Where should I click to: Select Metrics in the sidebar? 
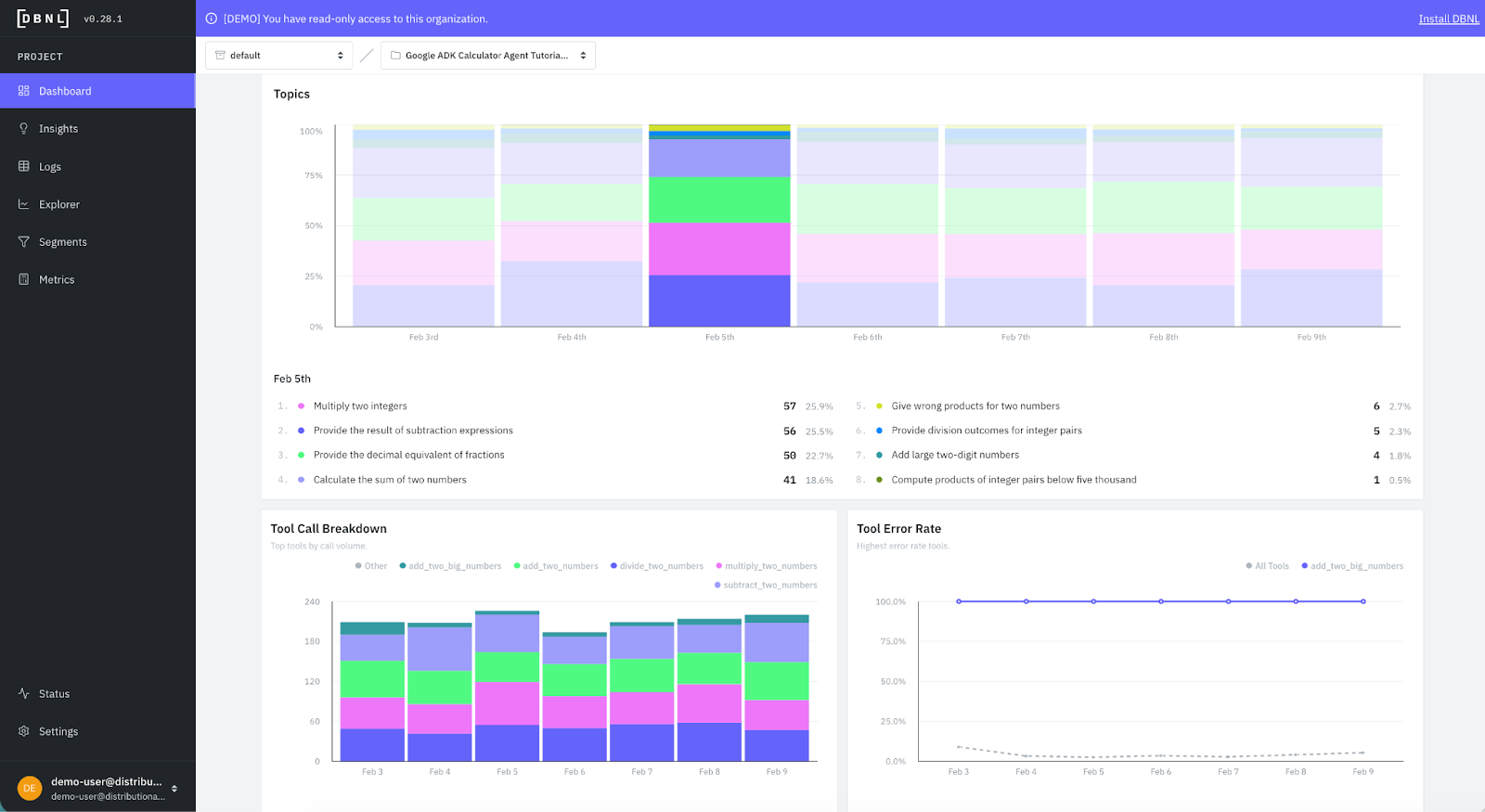[x=97, y=279]
